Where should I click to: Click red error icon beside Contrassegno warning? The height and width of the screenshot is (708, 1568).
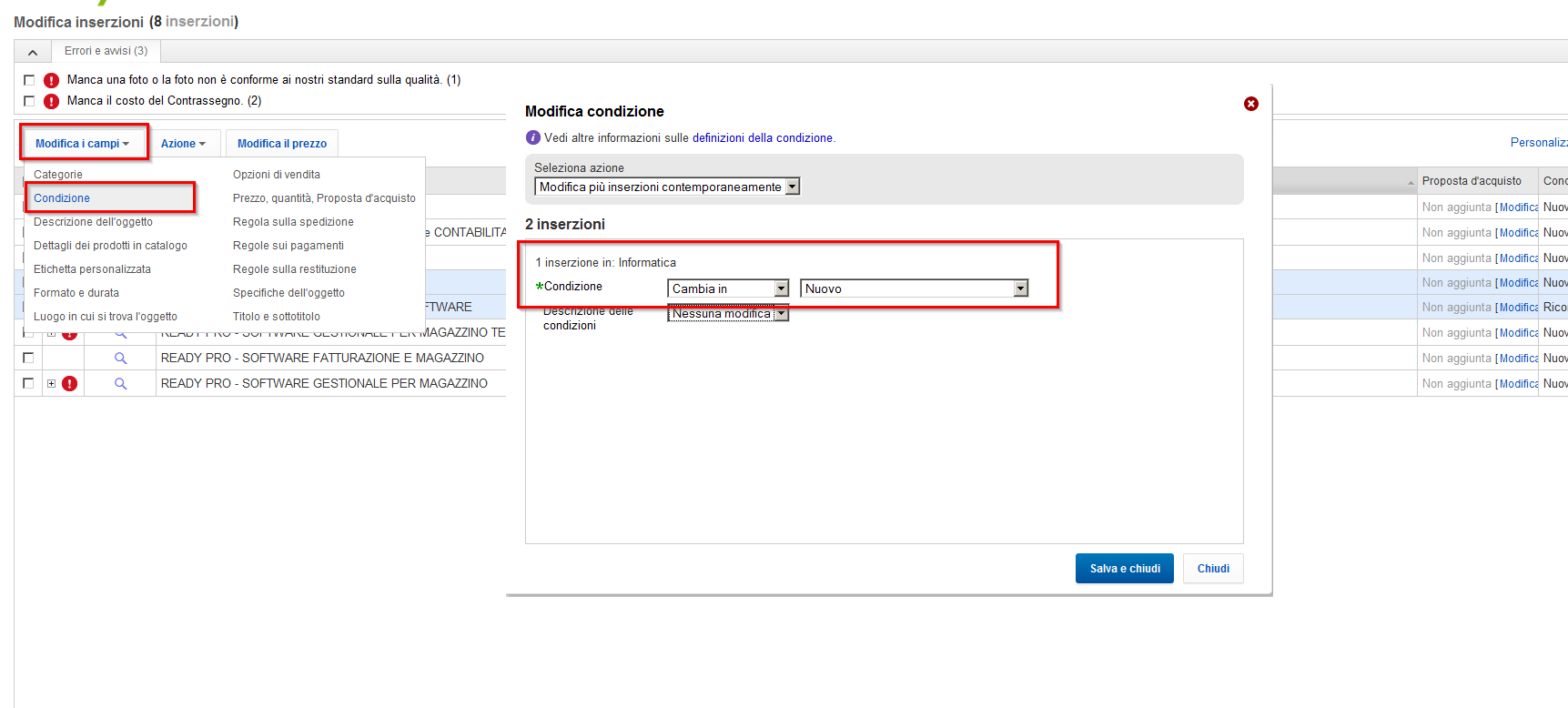click(x=52, y=101)
